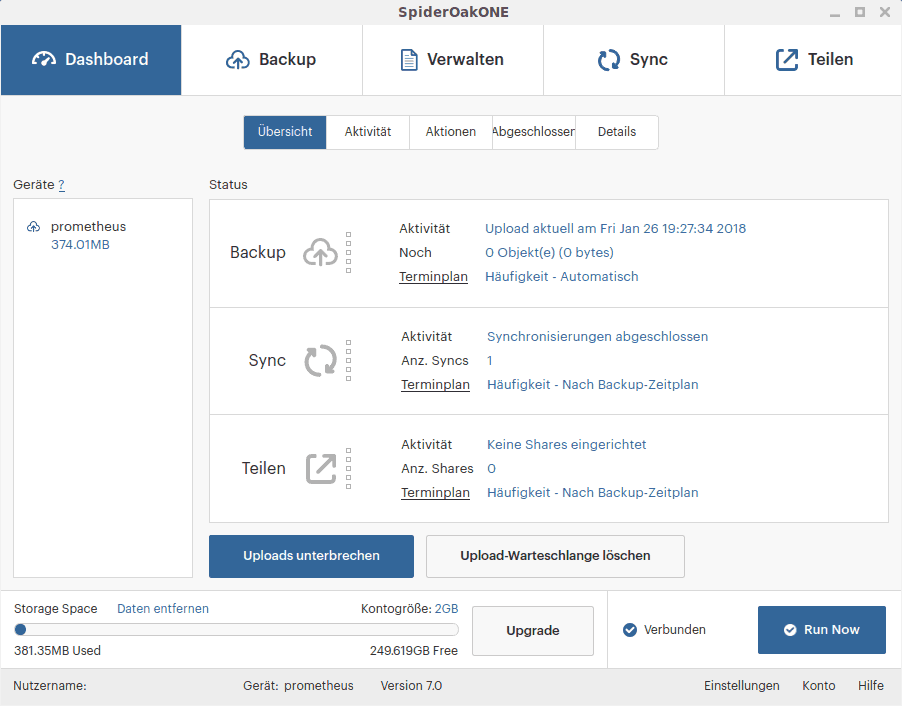Open Terminplan link in Sync row
The image size is (902, 706).
[x=435, y=385]
